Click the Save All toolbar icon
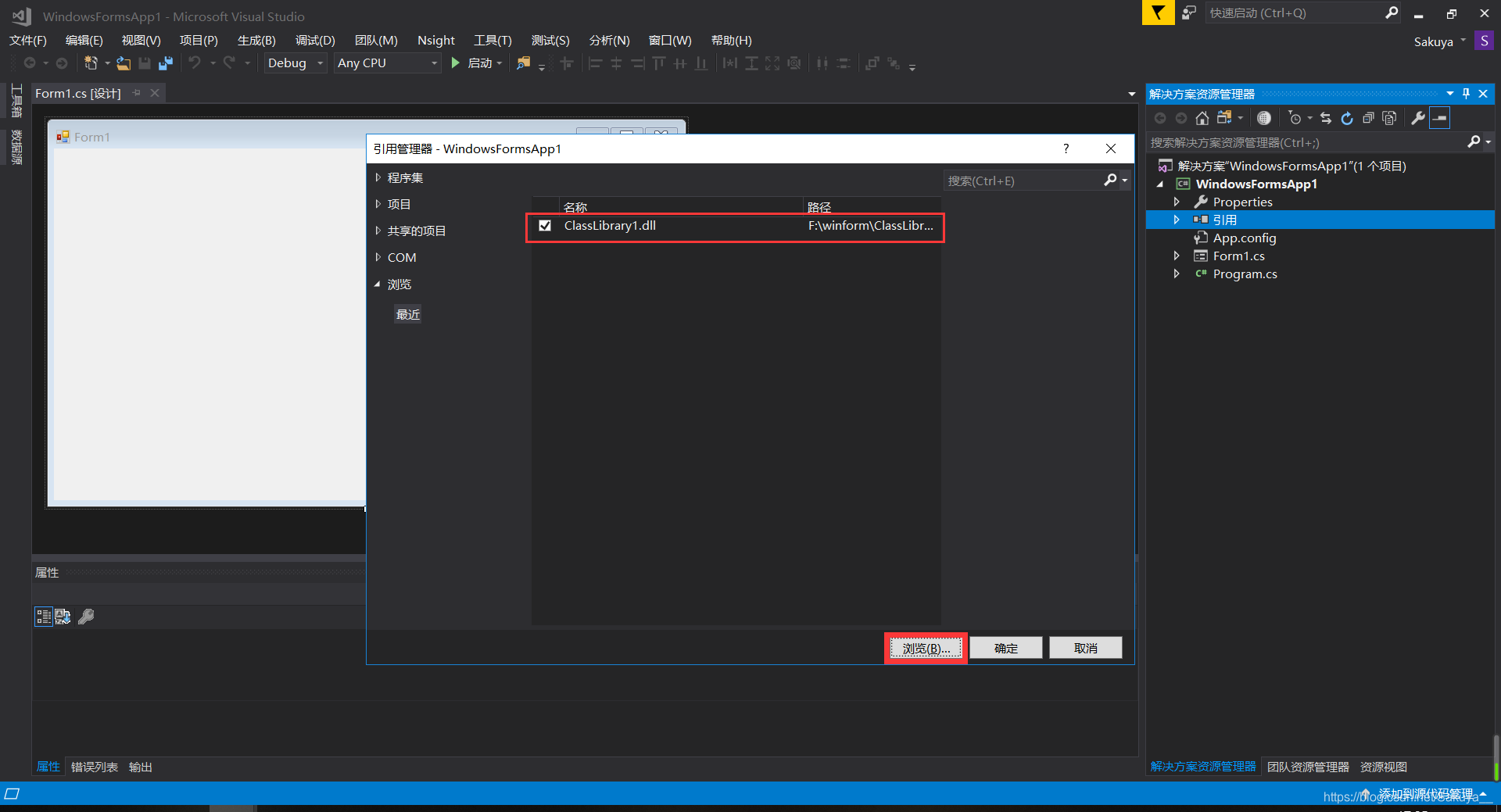The image size is (1501, 812). (x=166, y=63)
